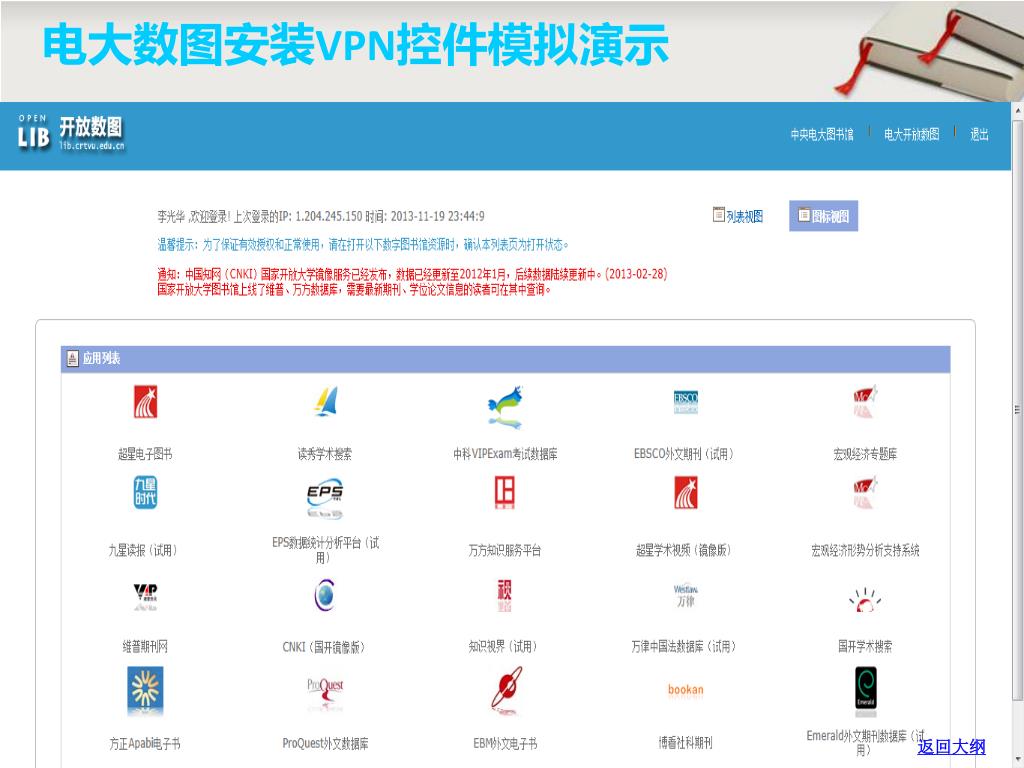Switch to 图标视图 icon view
Viewport: 1024px width, 768px height.
coord(824,216)
